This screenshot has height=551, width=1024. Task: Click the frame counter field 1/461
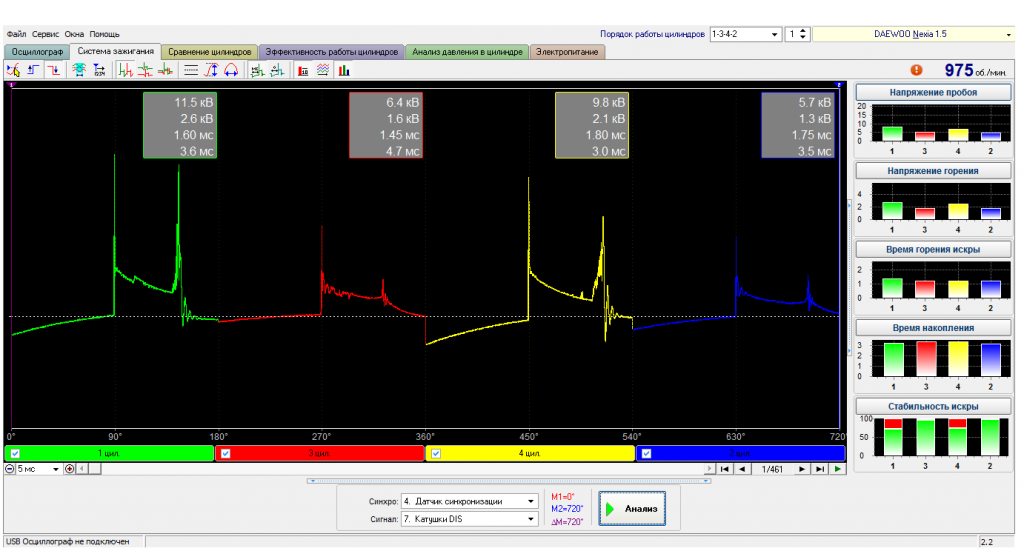coord(772,469)
